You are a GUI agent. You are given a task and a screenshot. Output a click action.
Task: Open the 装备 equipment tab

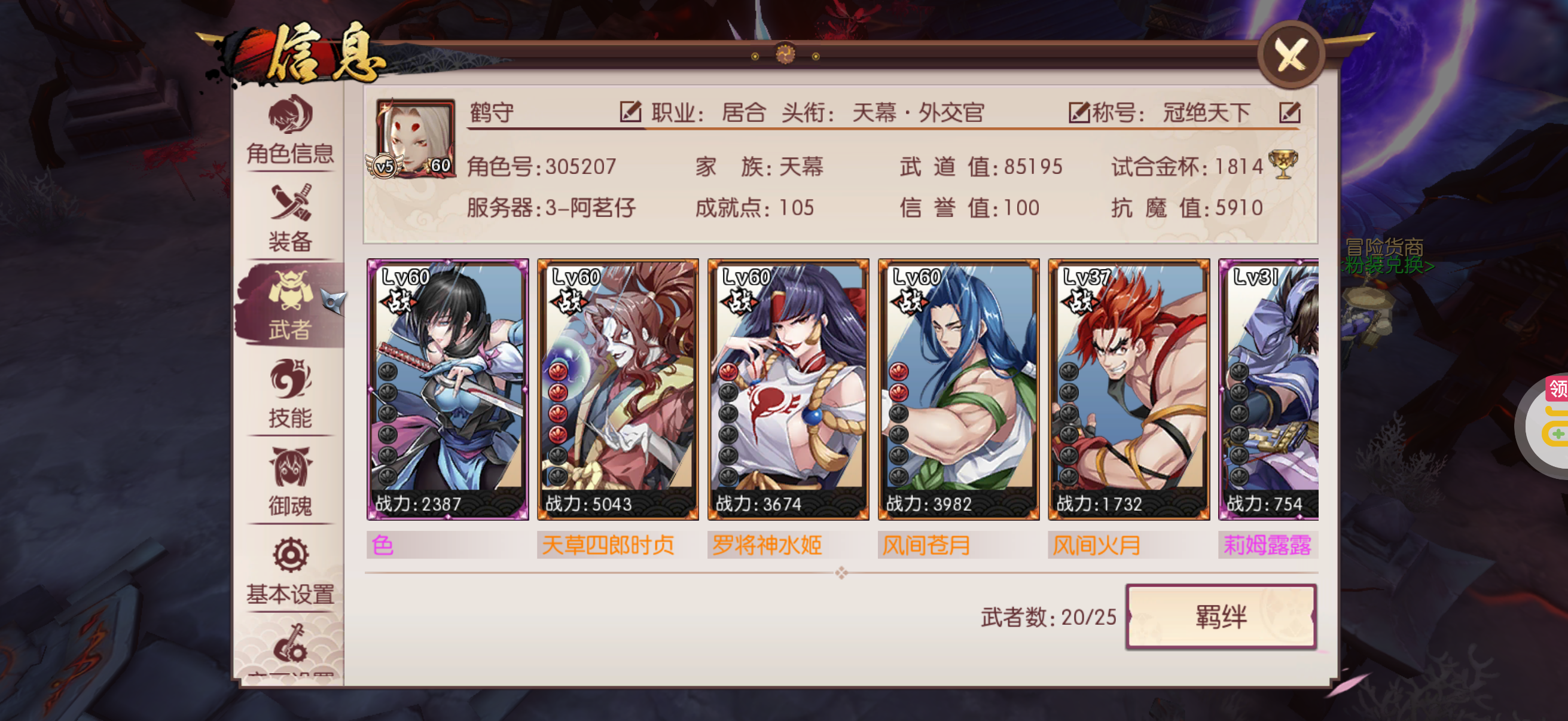coord(291,218)
